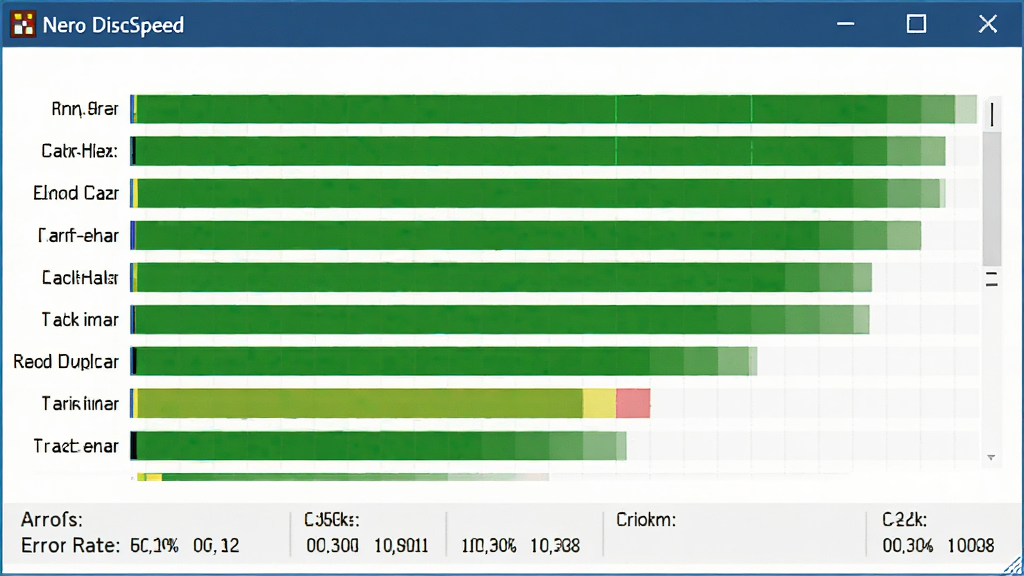Select the "Tack imar" row label
1024x576 pixels.
80,319
